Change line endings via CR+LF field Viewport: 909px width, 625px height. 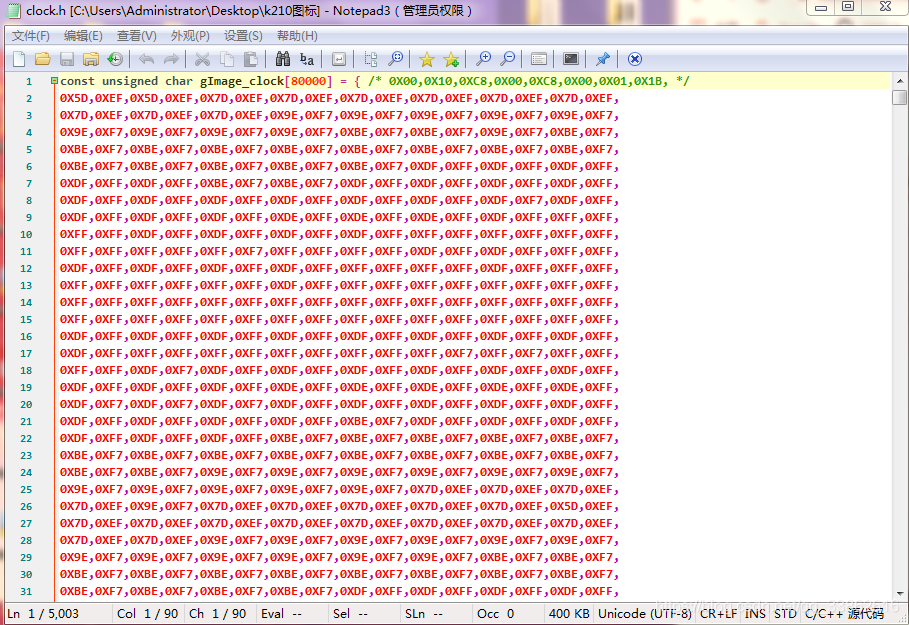click(718, 613)
